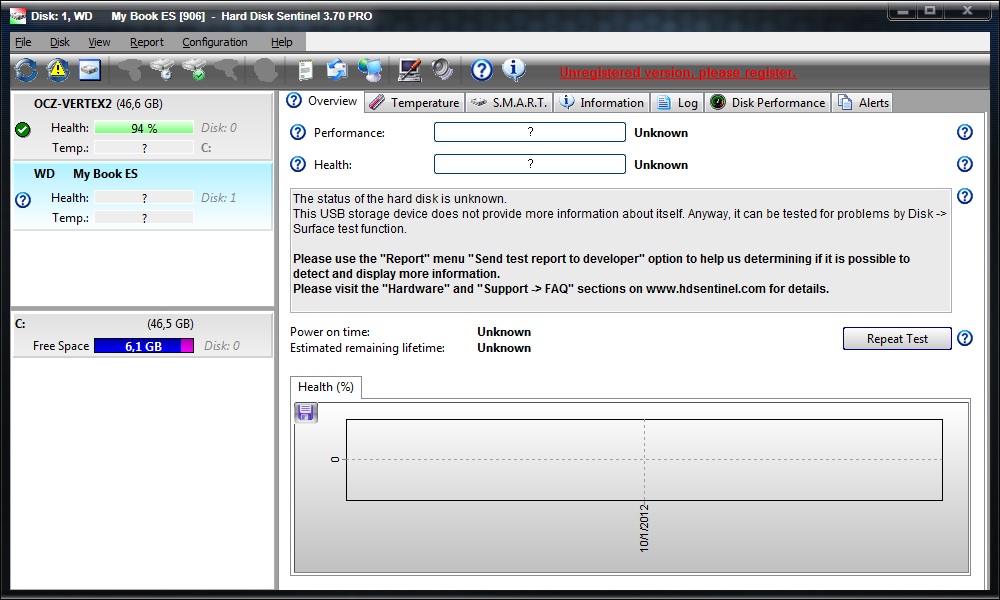Switch to the Information tab
The height and width of the screenshot is (600, 1000).
(602, 103)
